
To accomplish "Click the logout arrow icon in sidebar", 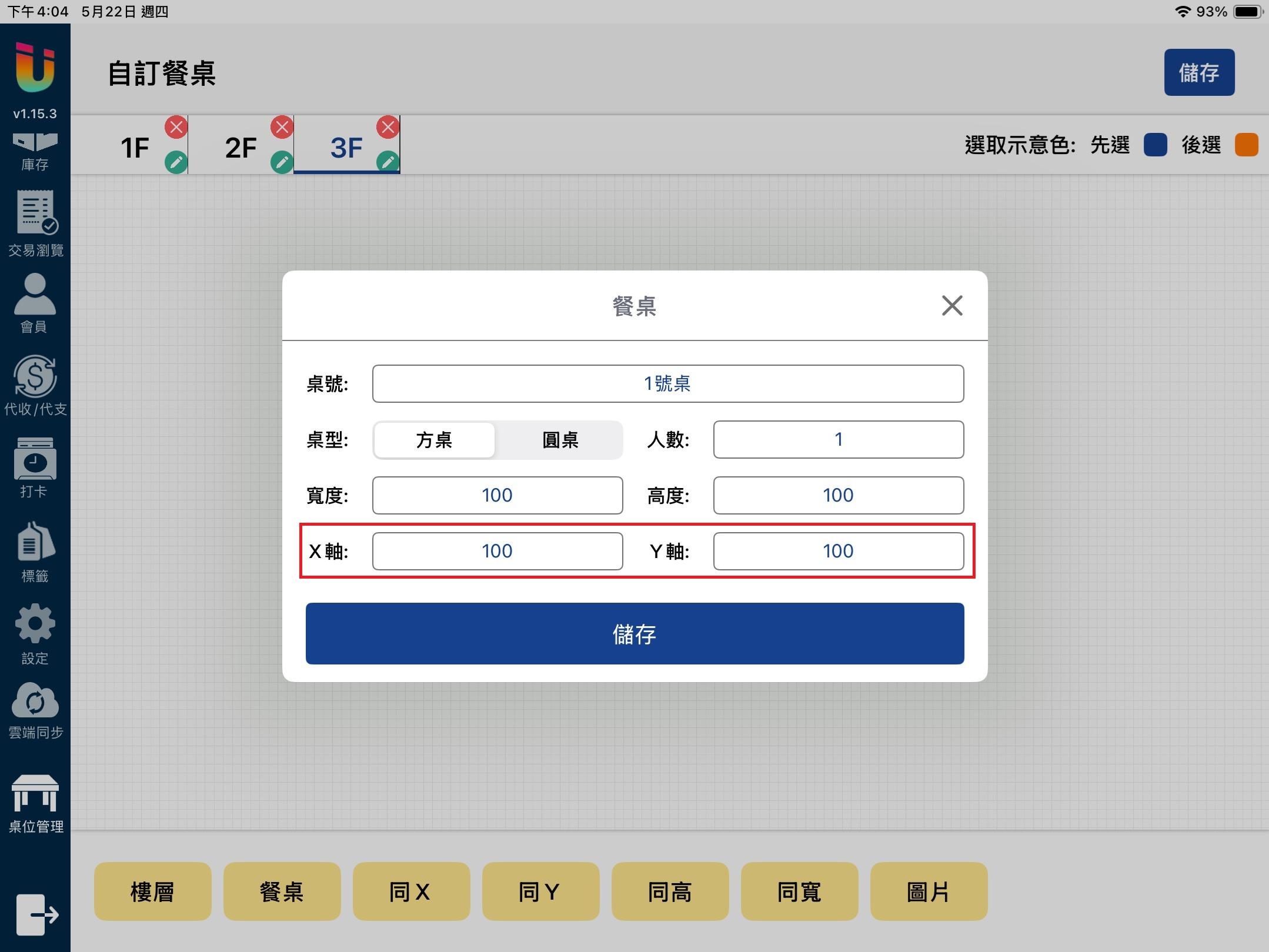I will (36, 914).
